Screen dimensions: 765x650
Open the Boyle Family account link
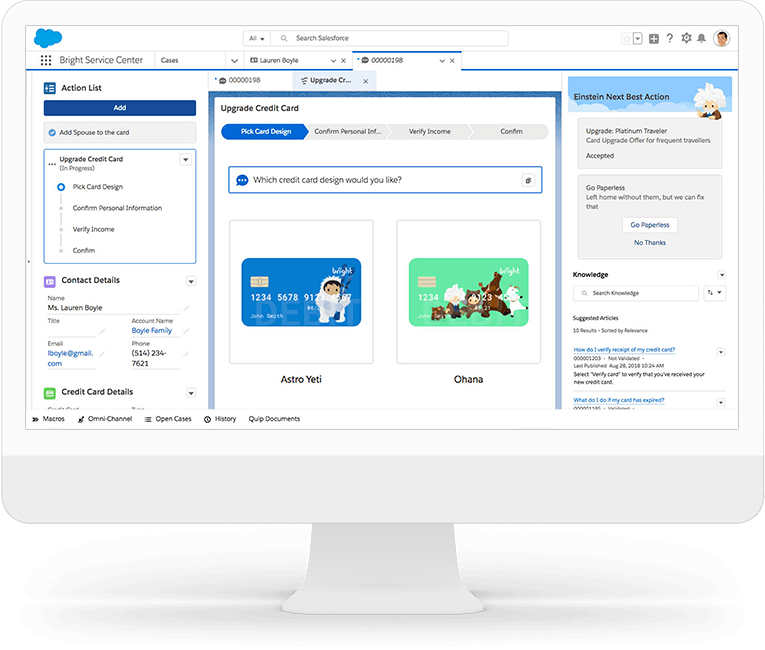[152, 330]
